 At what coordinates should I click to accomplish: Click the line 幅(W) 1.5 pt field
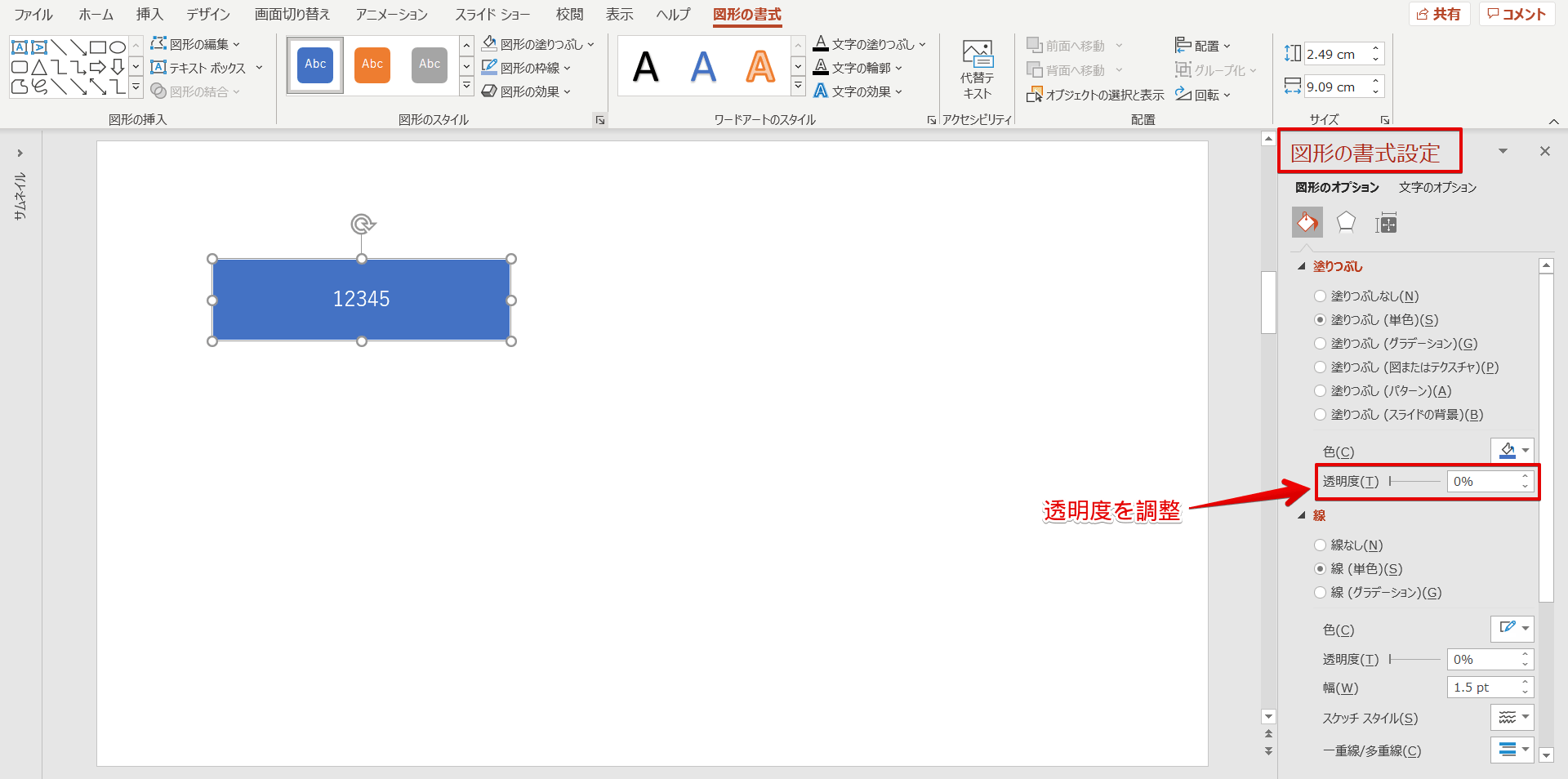(1482, 688)
